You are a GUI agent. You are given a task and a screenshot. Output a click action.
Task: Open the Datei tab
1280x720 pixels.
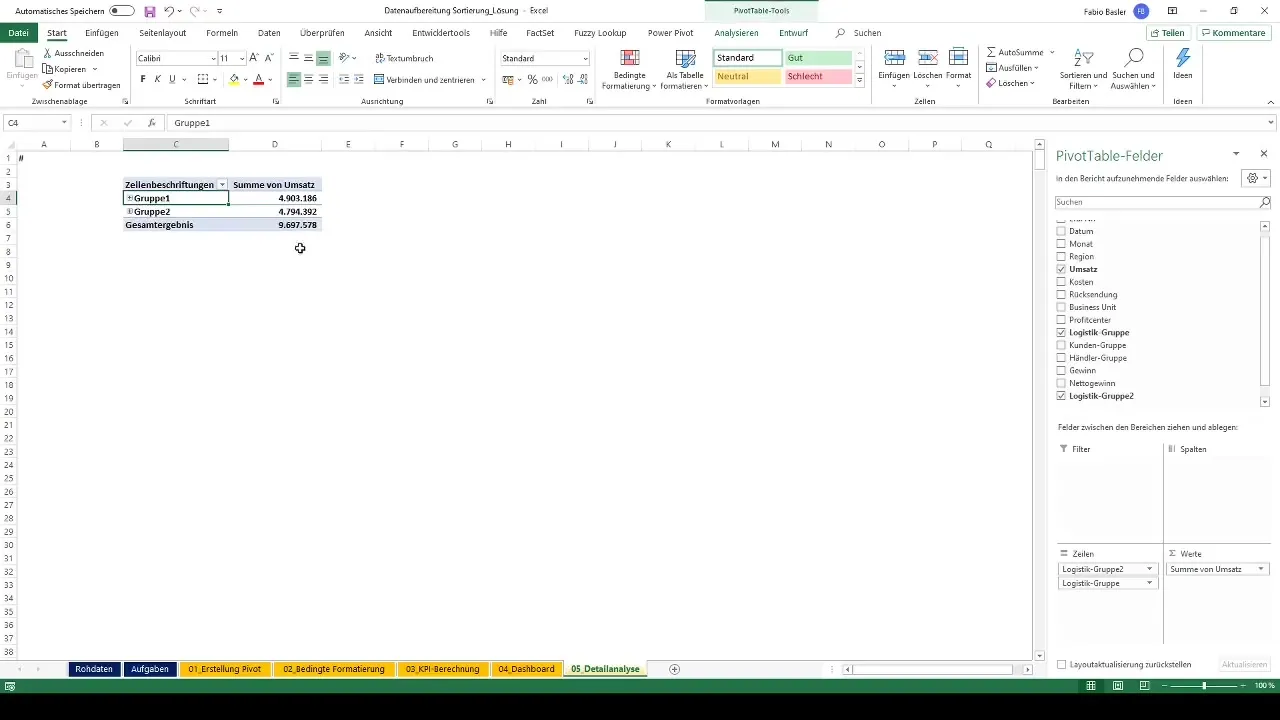click(18, 33)
